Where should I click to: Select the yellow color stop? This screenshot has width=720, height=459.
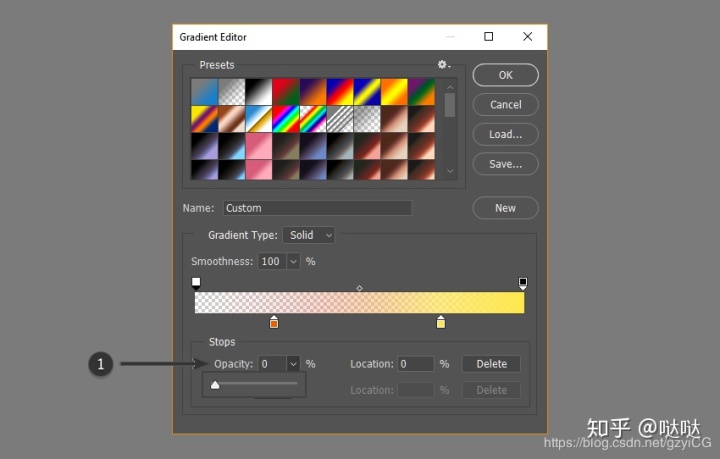[441, 322]
